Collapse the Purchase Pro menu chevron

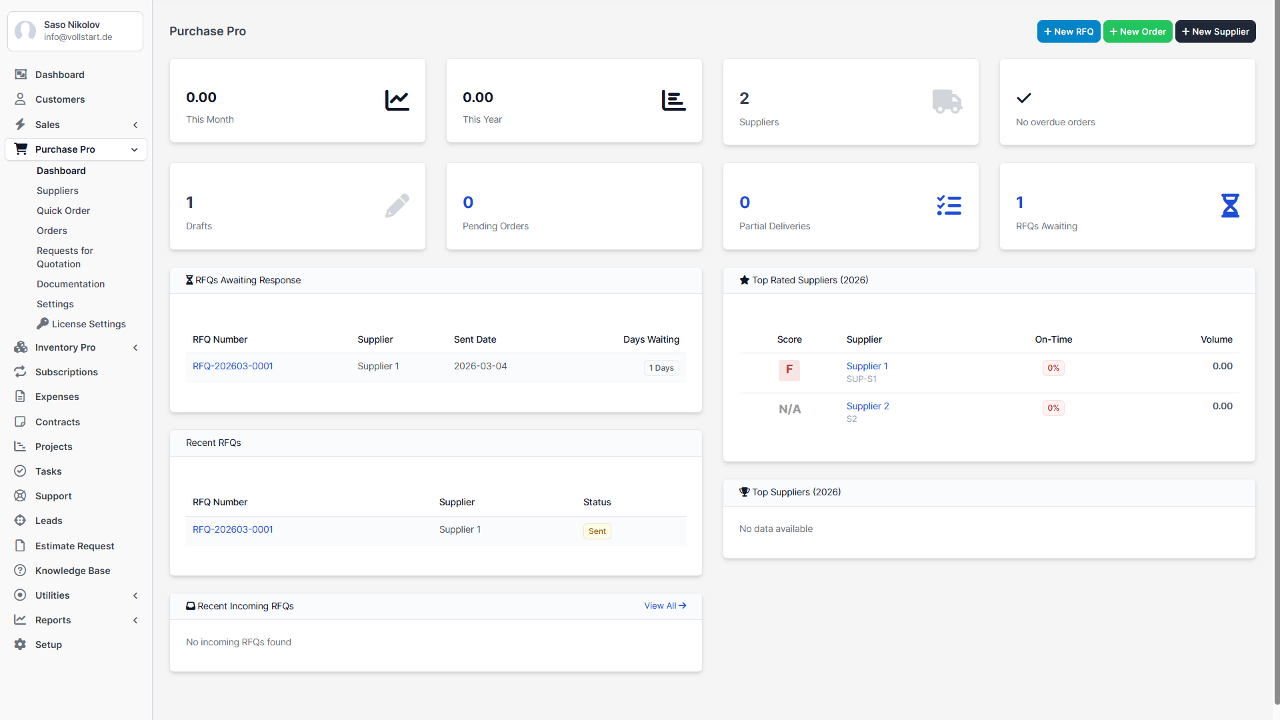(x=135, y=150)
